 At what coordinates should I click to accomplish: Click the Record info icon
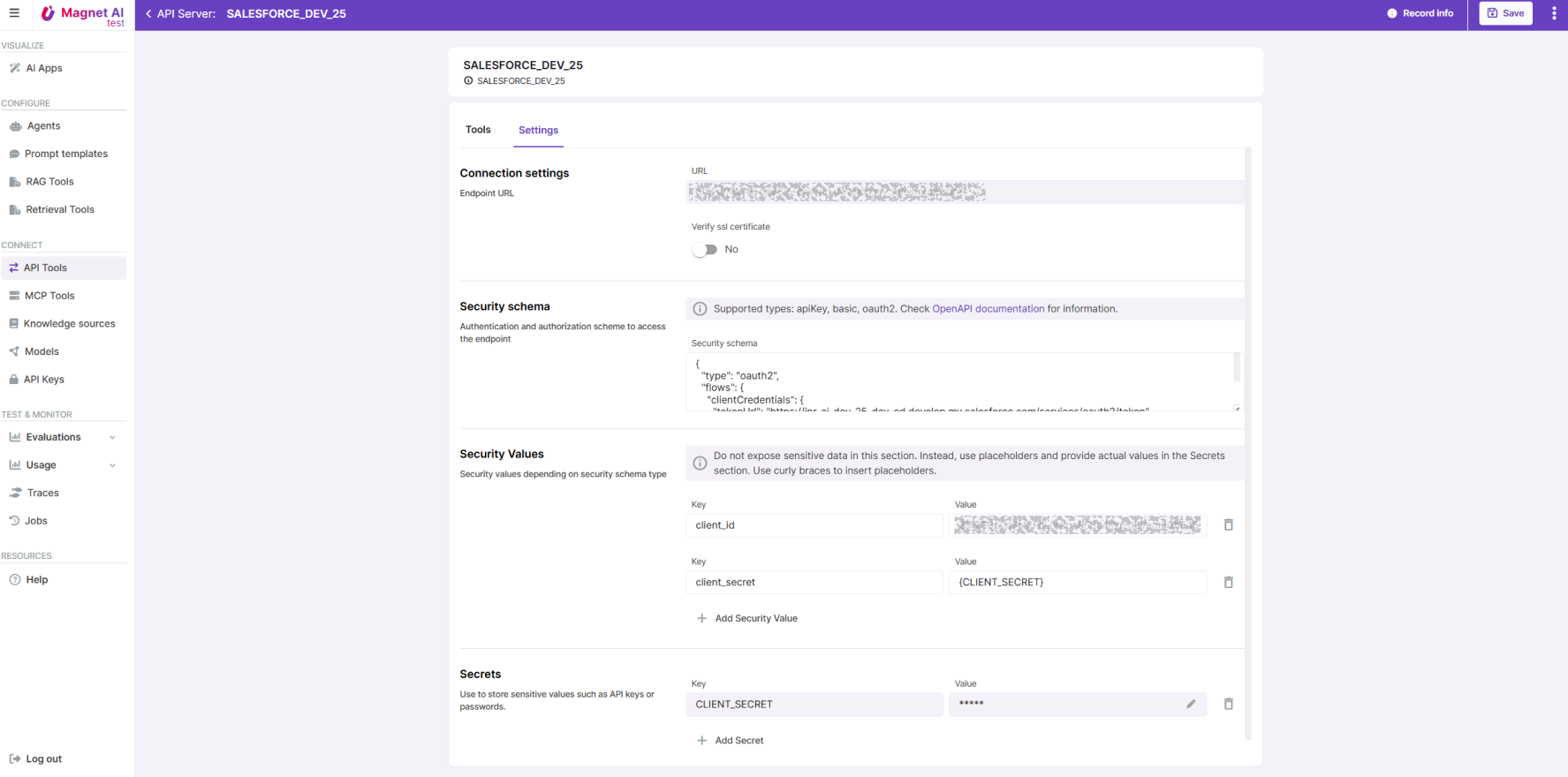1392,13
